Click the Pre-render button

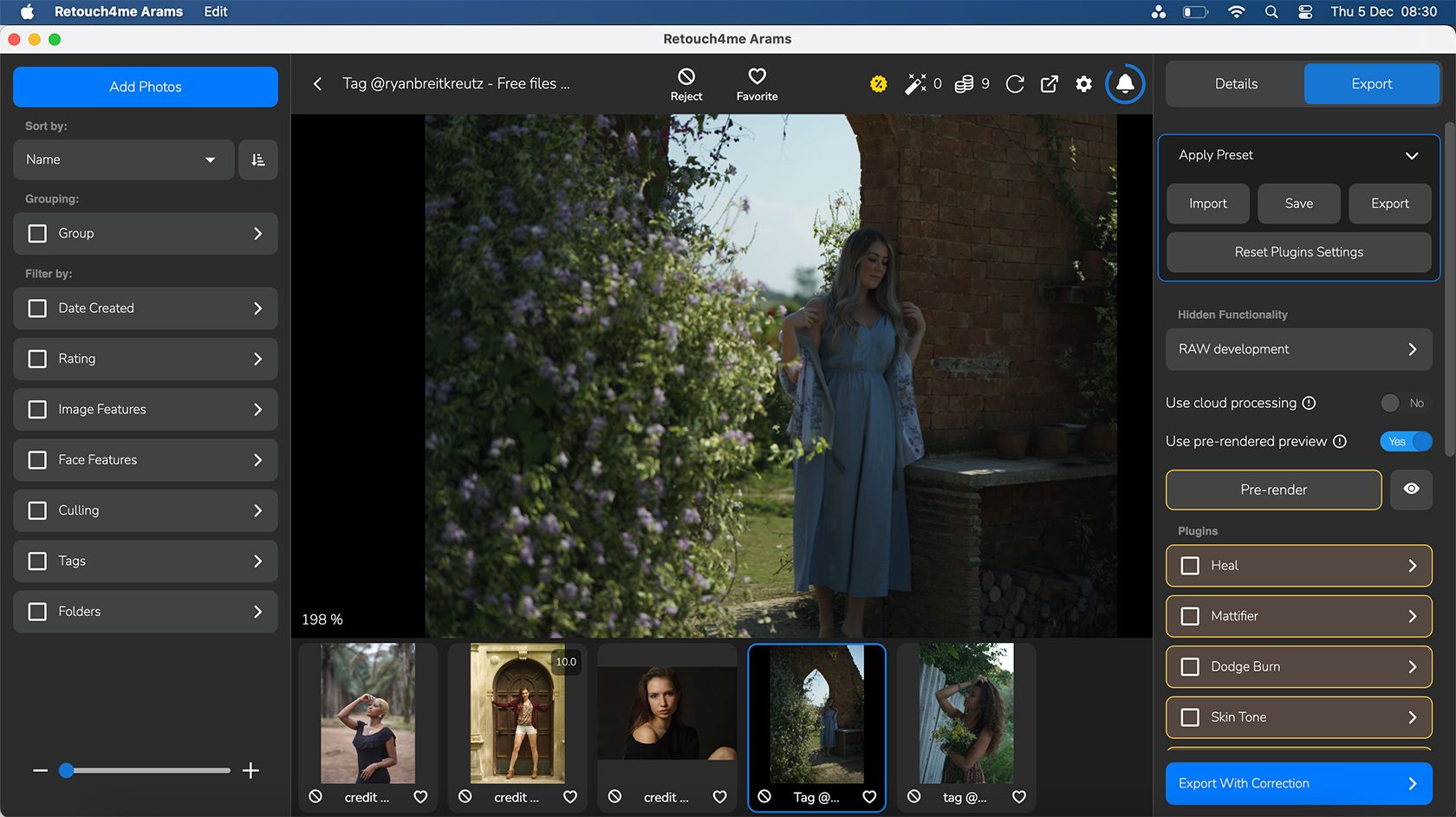[x=1273, y=490]
